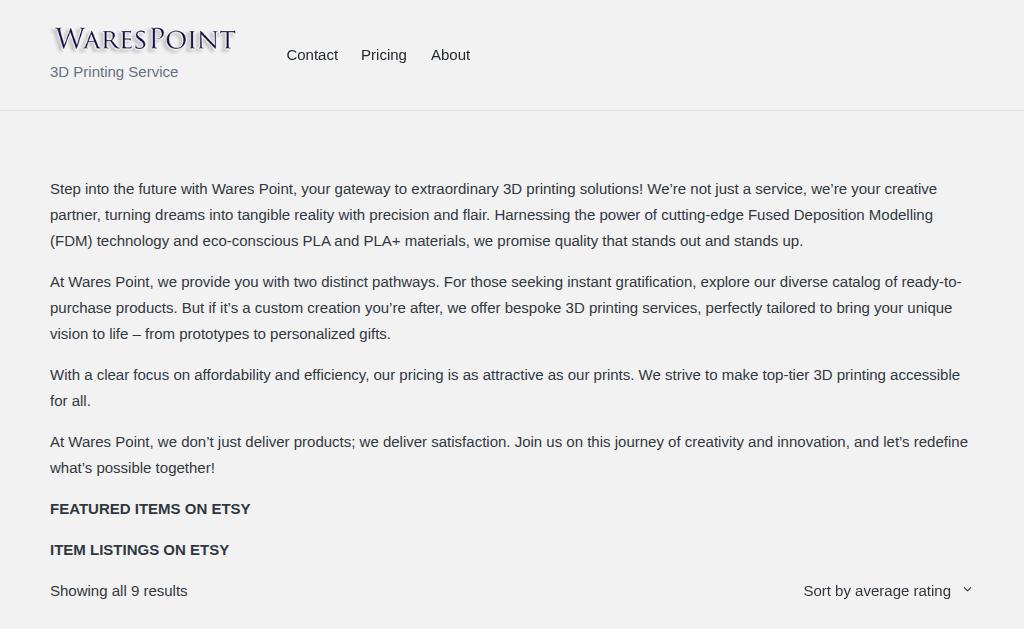Expand the Sort by average rating dropdown
Image resolution: width=1024 pixels, height=629 pixels.
pyautogui.click(x=877, y=591)
